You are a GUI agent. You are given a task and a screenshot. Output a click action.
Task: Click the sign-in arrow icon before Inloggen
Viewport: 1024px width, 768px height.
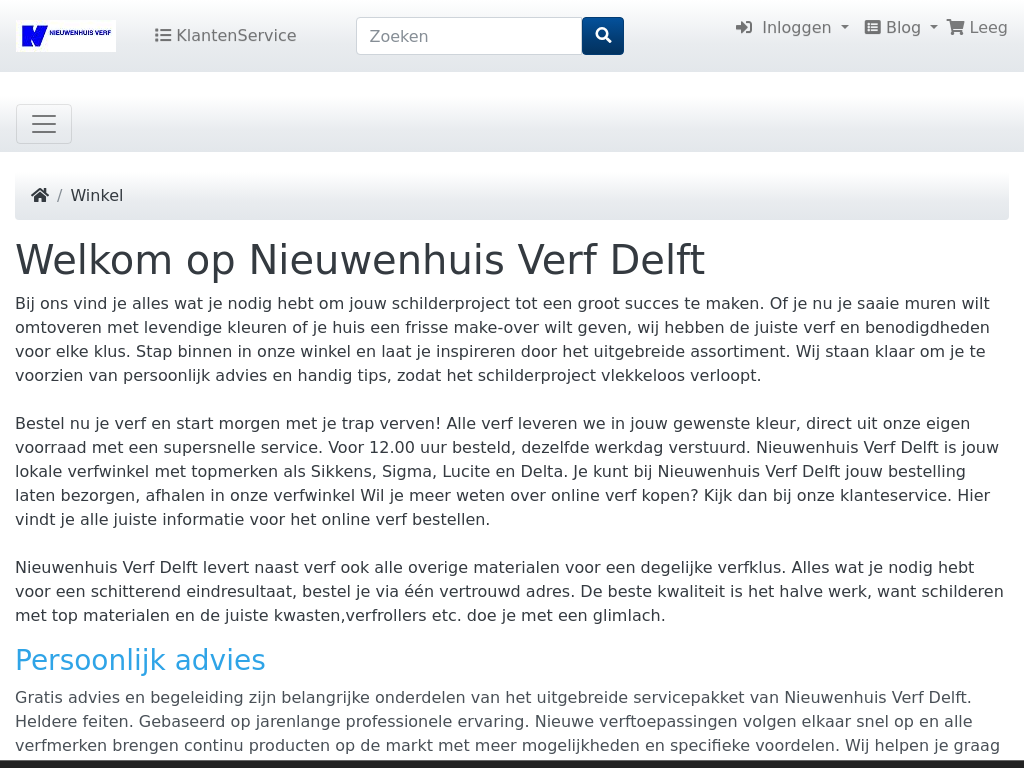[x=744, y=28]
